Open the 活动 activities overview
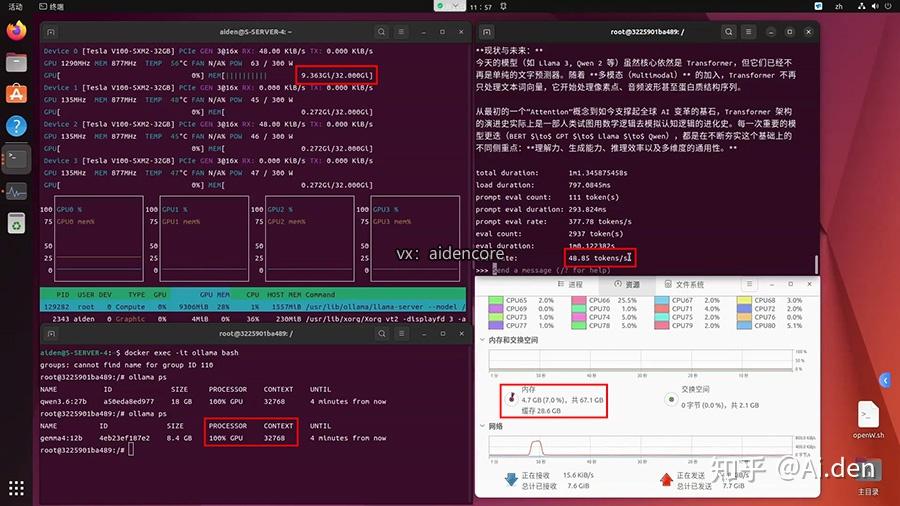Image resolution: width=900 pixels, height=506 pixels. point(15,6)
